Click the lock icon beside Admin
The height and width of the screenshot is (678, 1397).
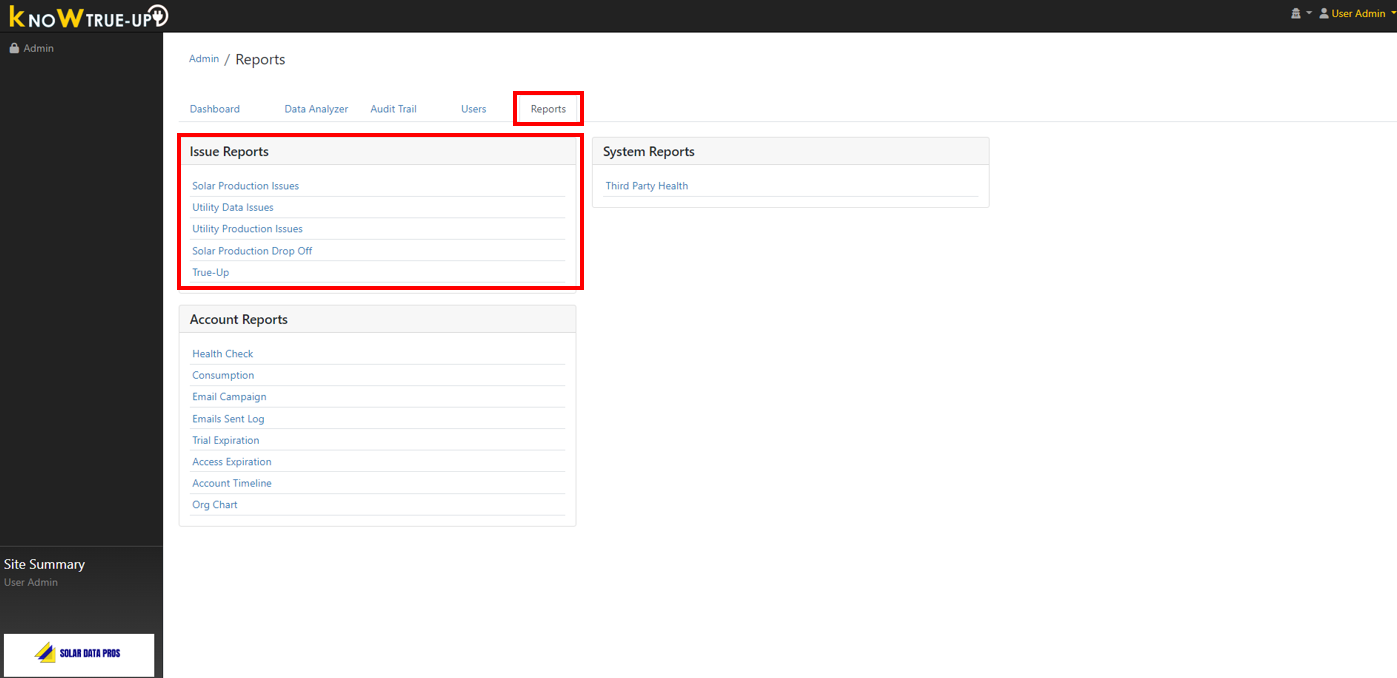click(x=14, y=48)
